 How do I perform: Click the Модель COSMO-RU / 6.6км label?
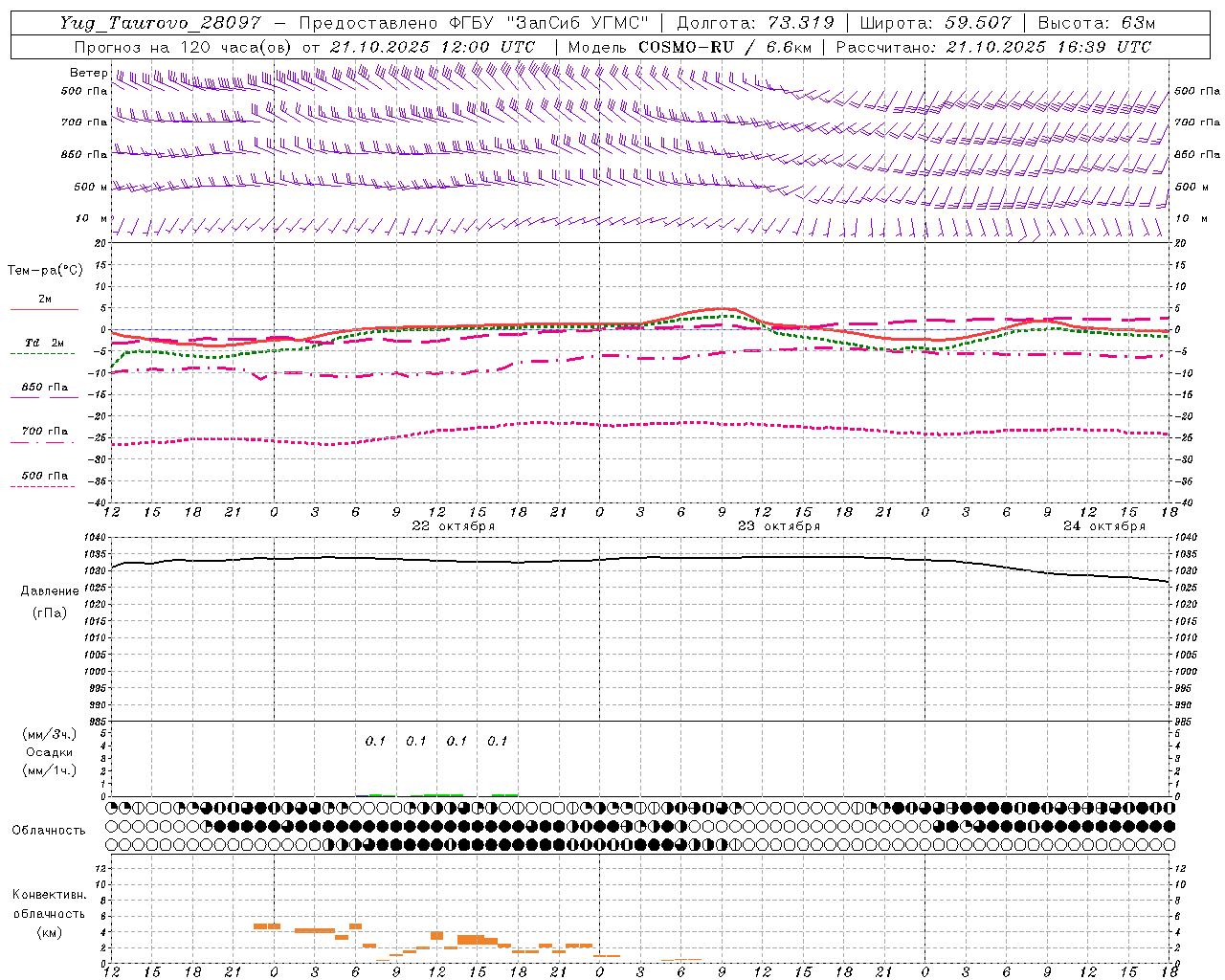click(689, 47)
